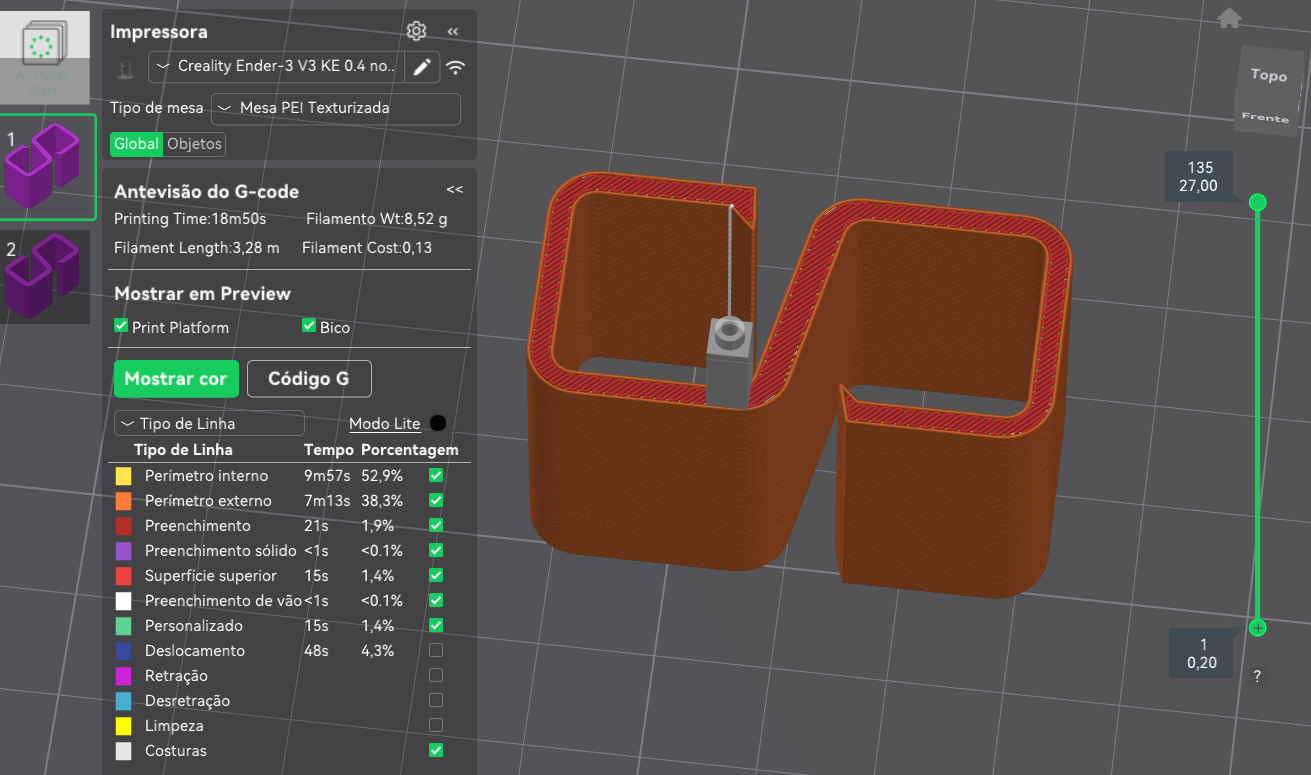Hide Personalizado lines checkbox

point(436,626)
